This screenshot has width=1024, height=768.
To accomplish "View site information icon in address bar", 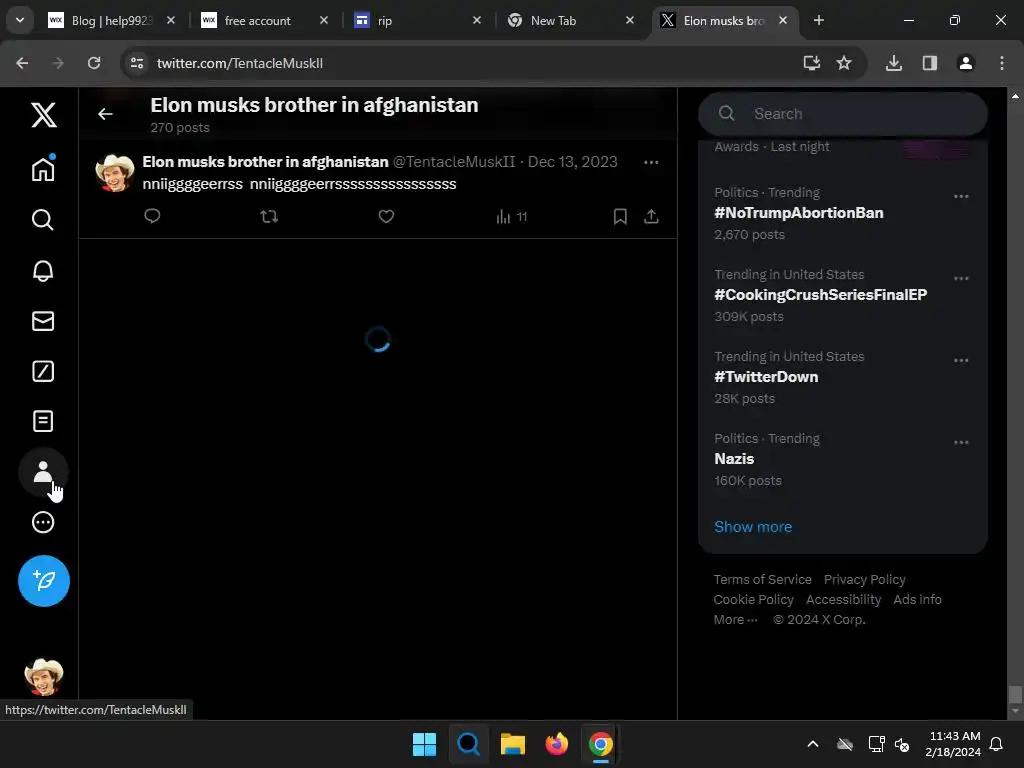I will [137, 63].
